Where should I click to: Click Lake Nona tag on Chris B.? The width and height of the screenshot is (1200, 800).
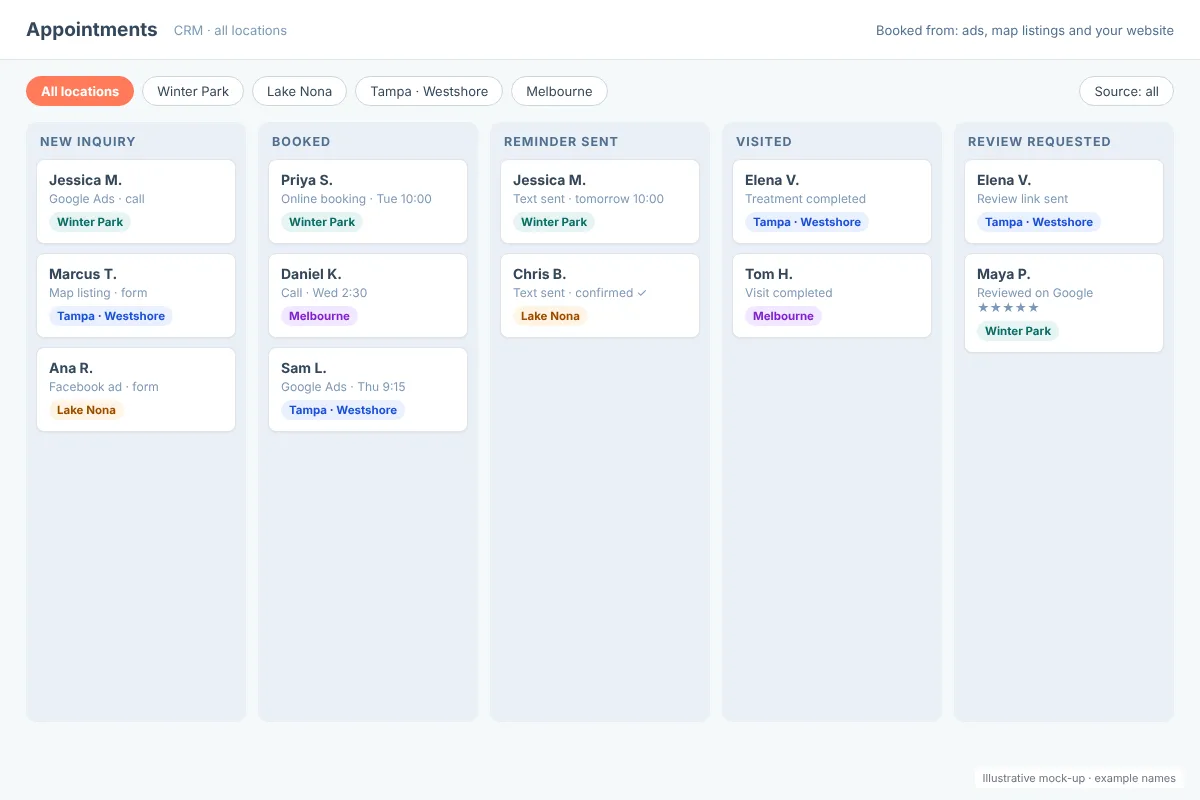(550, 316)
